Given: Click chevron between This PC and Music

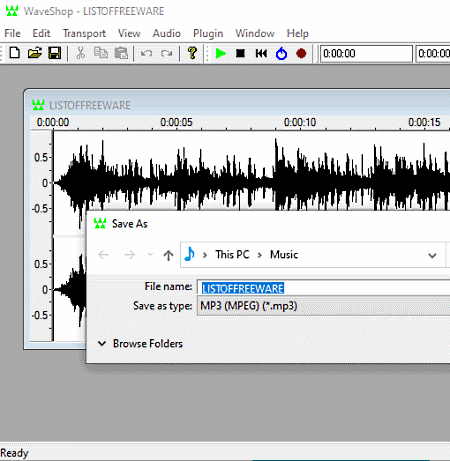Looking at the screenshot, I should [260, 255].
